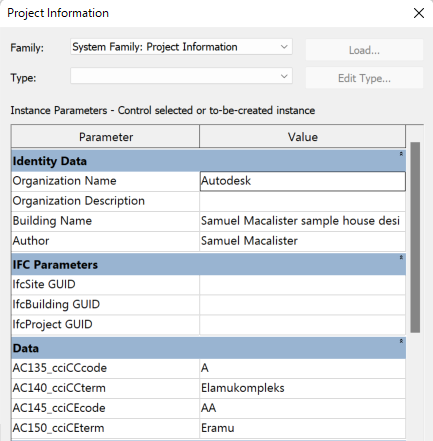Select the IfcSite GUID value cell
This screenshot has height=441, width=433.
(x=303, y=285)
